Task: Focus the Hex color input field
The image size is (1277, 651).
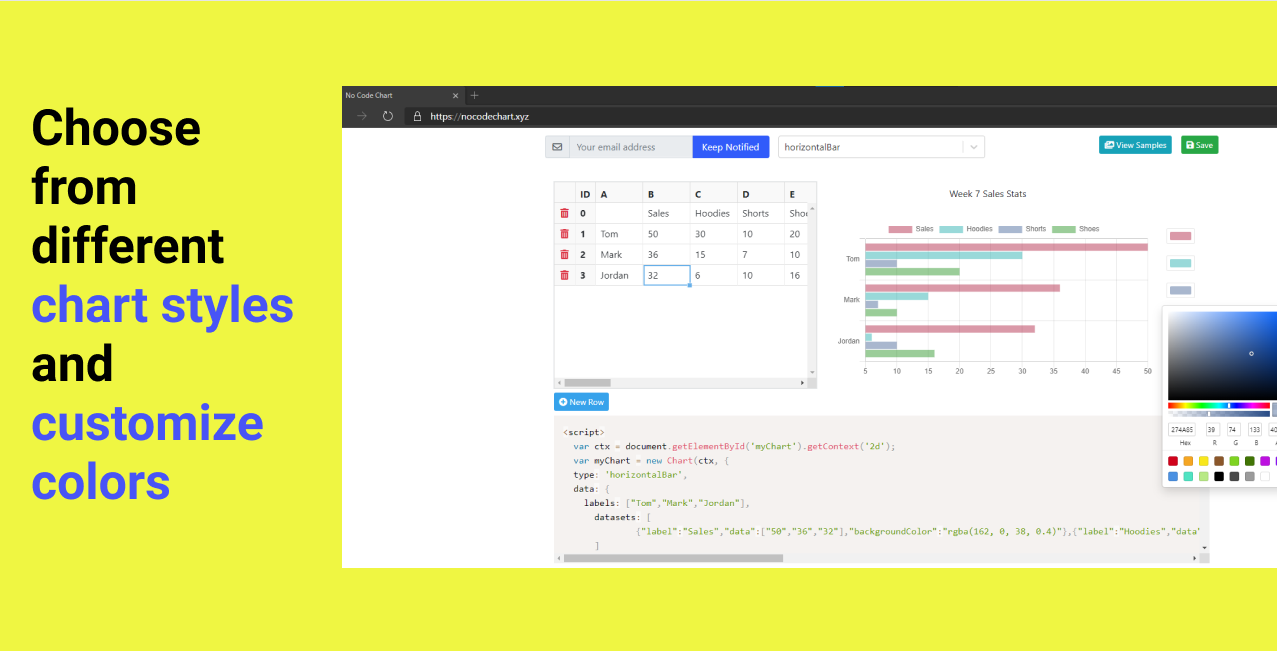Action: 1181,430
